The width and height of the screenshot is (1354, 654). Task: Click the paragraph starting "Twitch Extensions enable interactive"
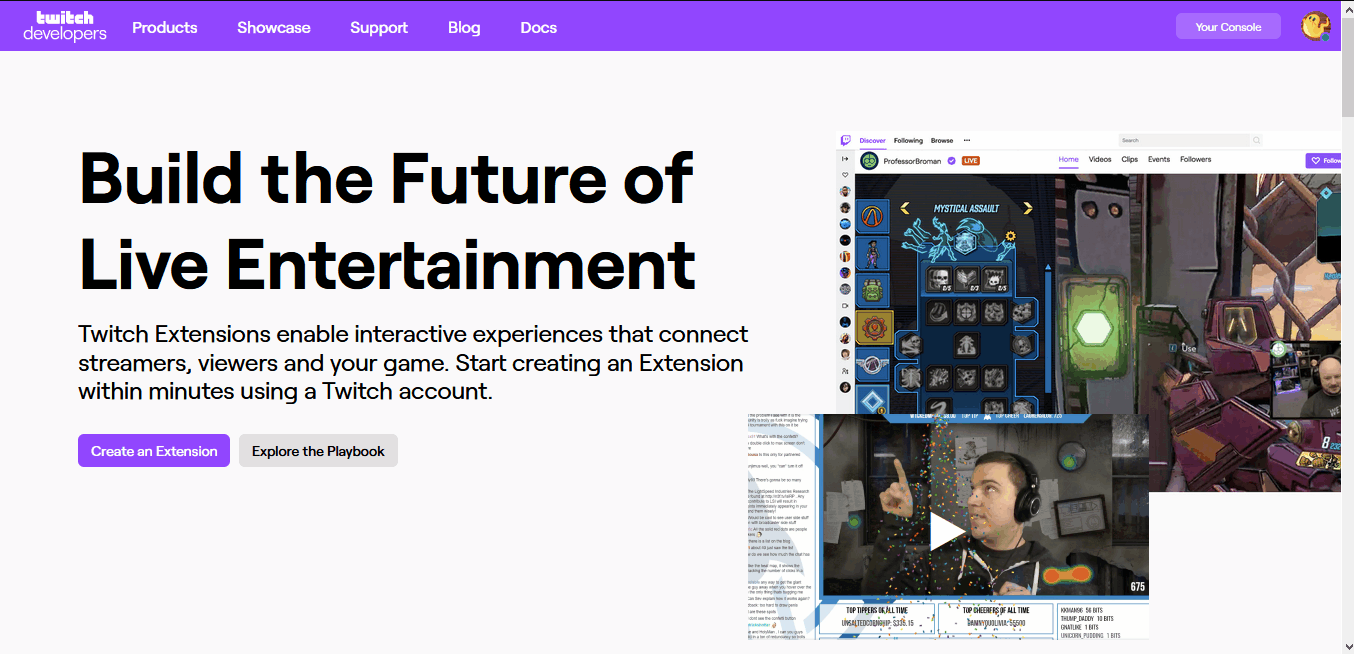[x=413, y=362]
